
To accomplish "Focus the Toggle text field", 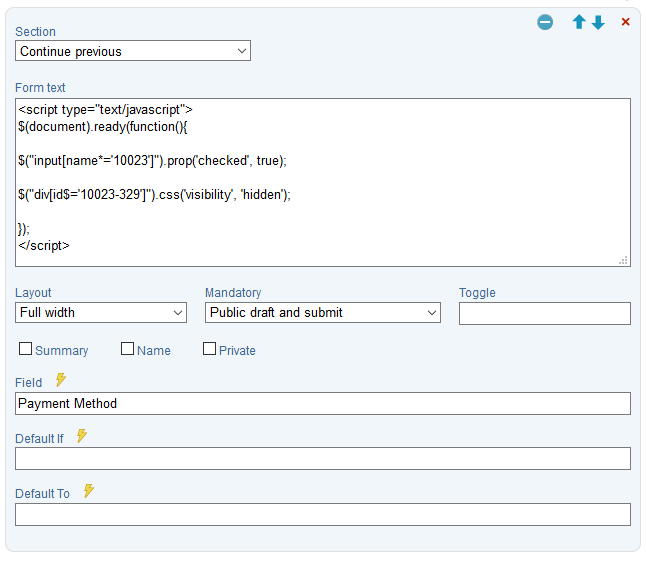I will pos(545,313).
